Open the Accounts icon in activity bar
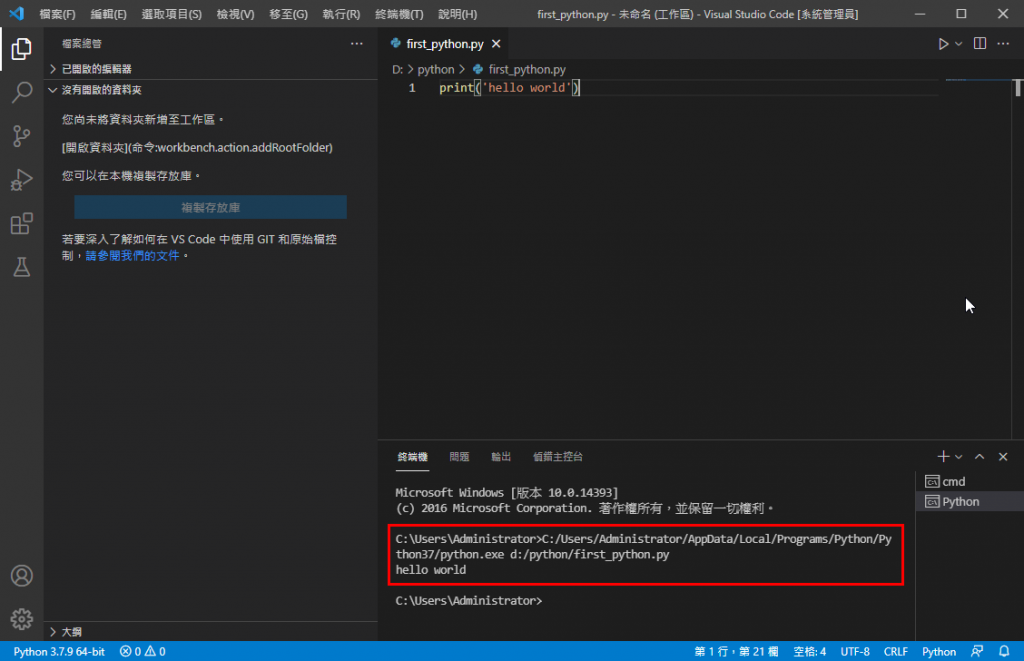Viewport: 1024px width, 661px height. 22,575
